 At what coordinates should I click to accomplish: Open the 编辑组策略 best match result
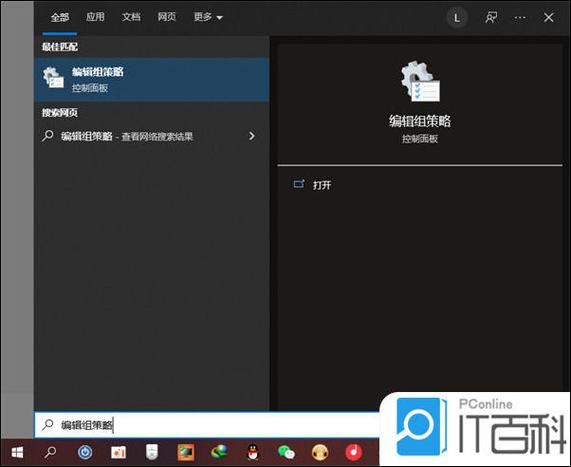pyautogui.click(x=152, y=79)
